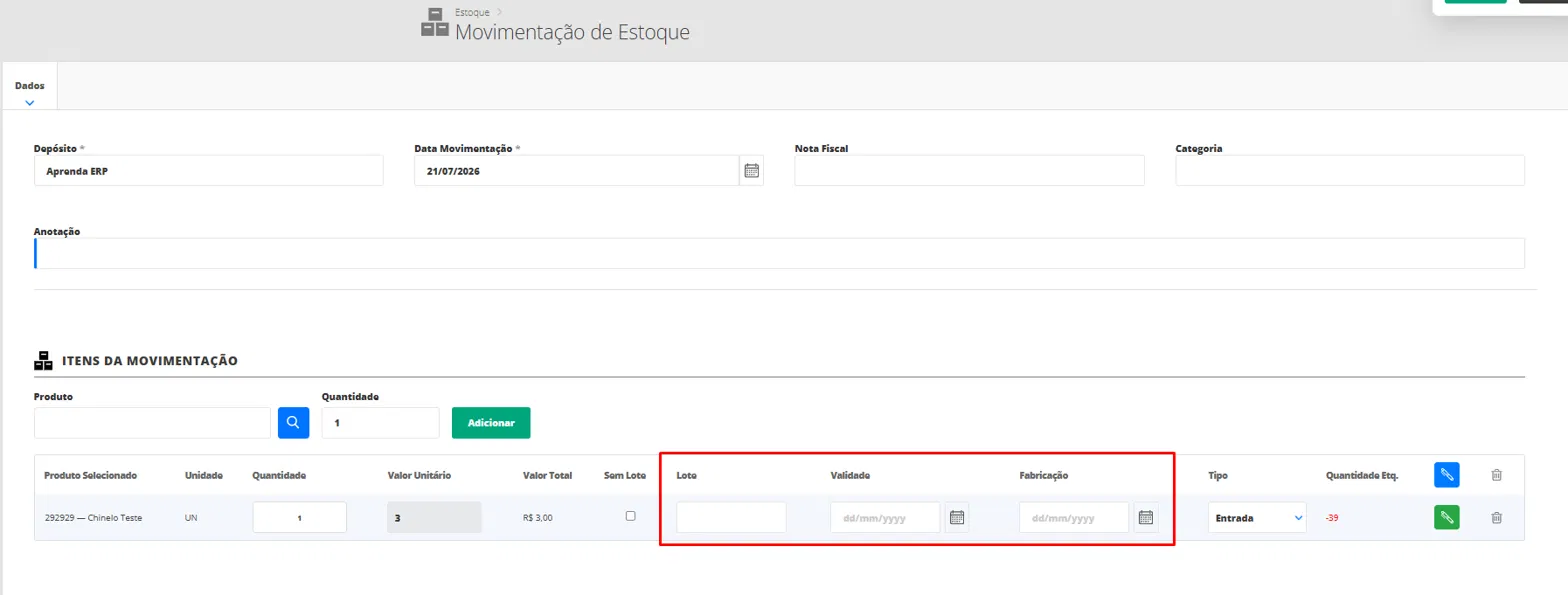Switch to the Dados tab

click(x=30, y=86)
